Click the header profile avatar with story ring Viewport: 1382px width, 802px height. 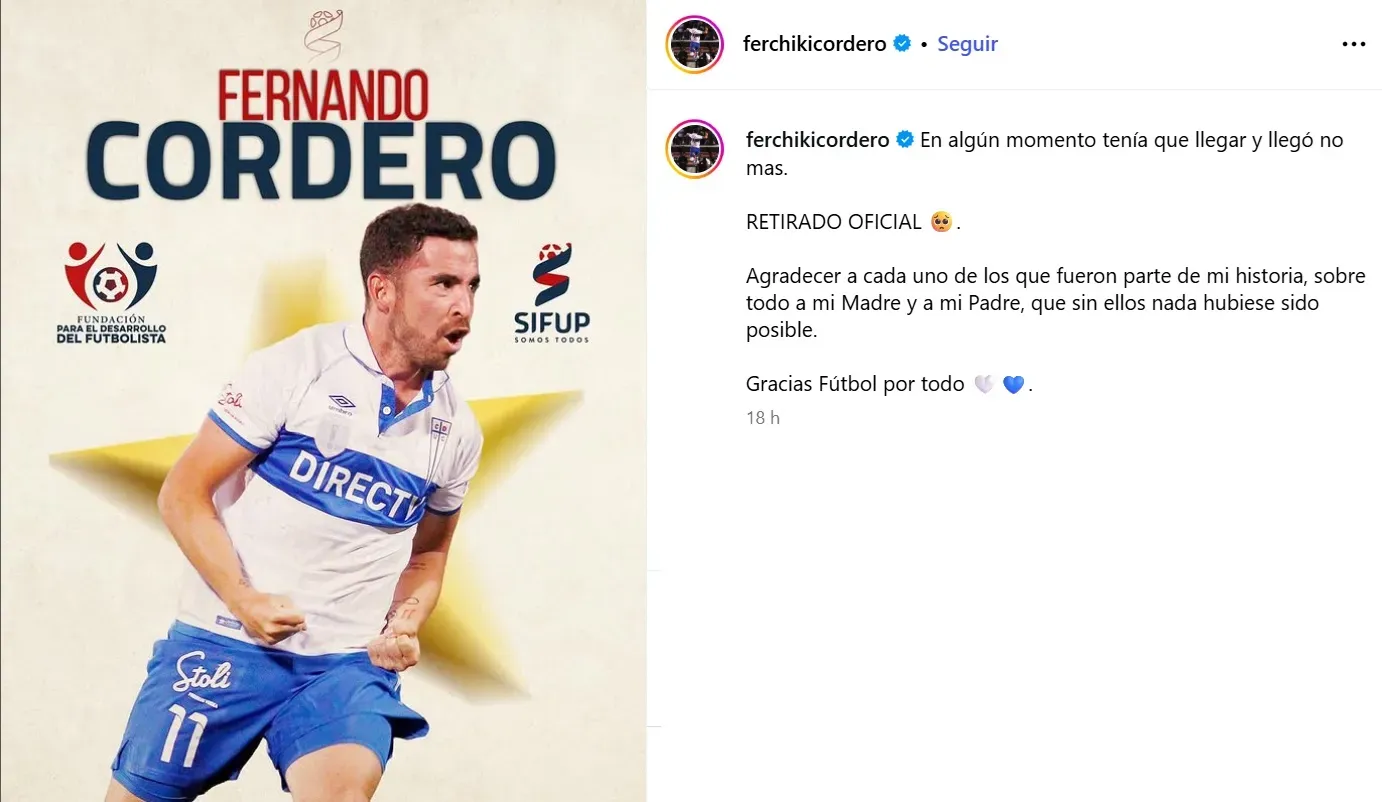point(694,44)
